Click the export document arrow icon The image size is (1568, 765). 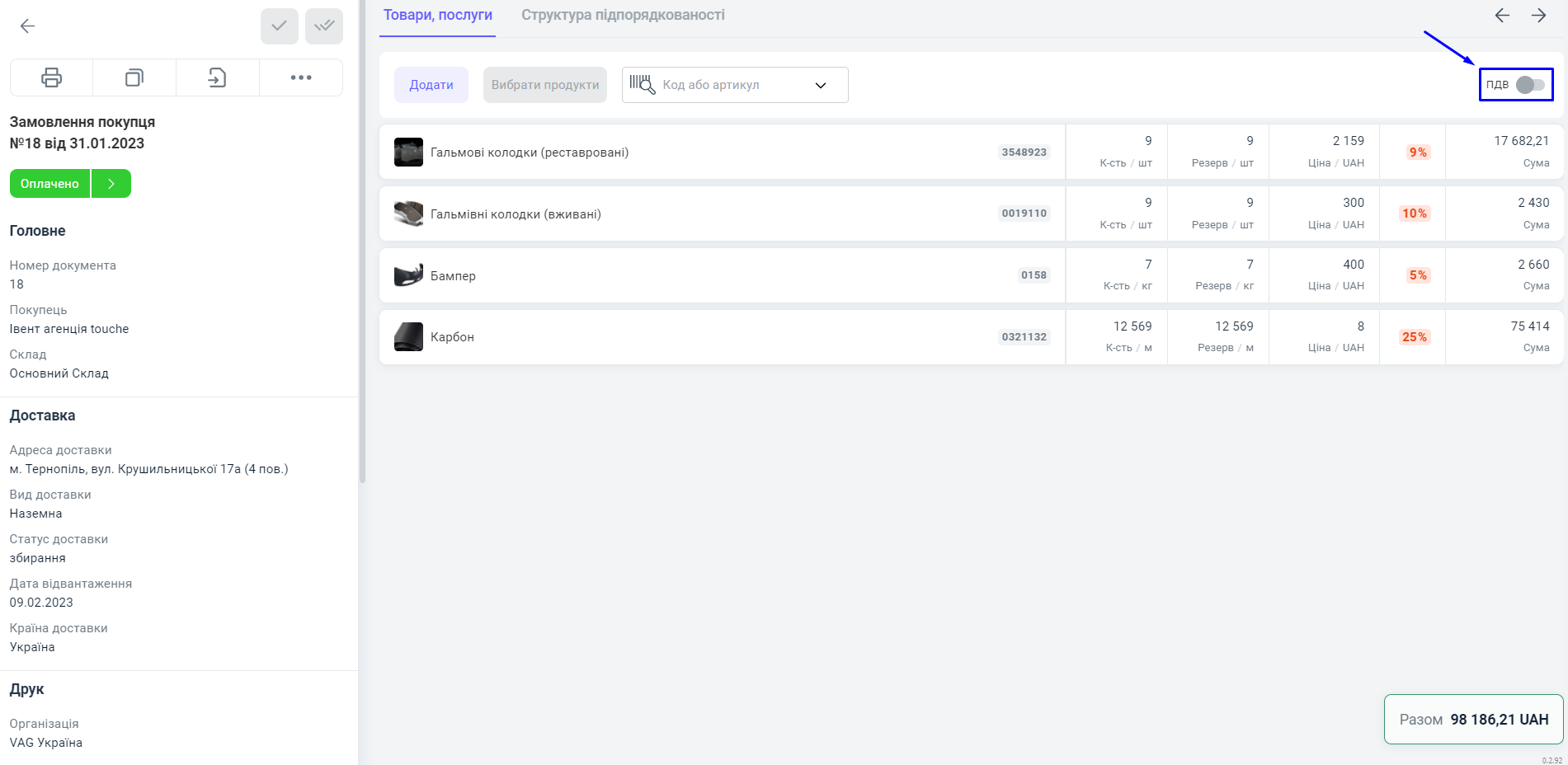pos(218,78)
